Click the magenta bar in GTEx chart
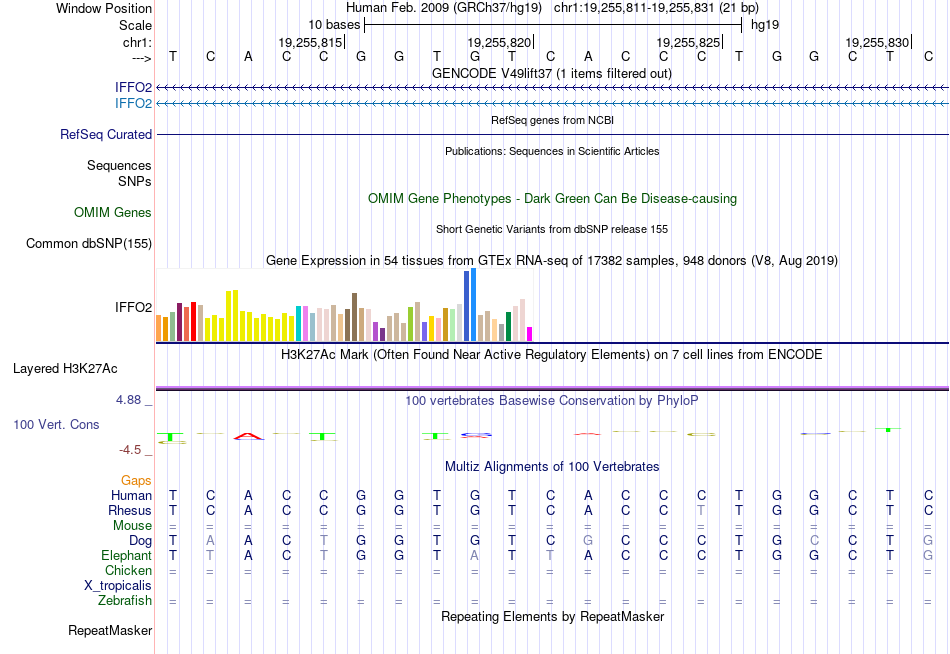This screenshot has width=950, height=654. point(530,334)
